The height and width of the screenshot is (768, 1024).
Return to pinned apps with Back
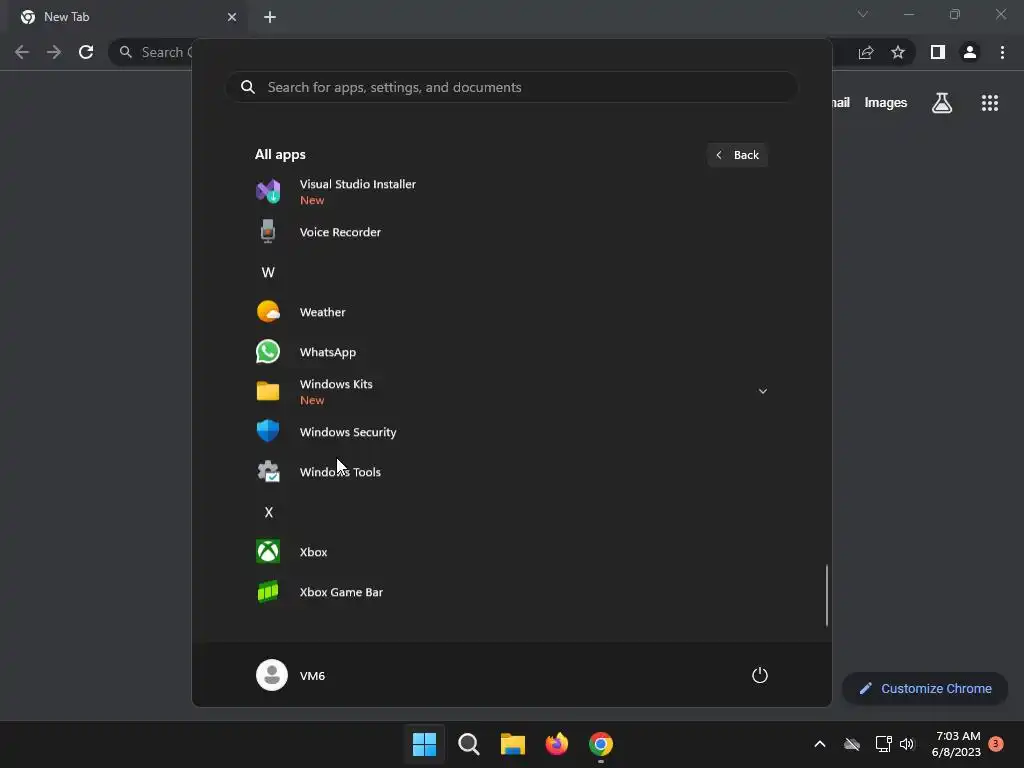(737, 155)
